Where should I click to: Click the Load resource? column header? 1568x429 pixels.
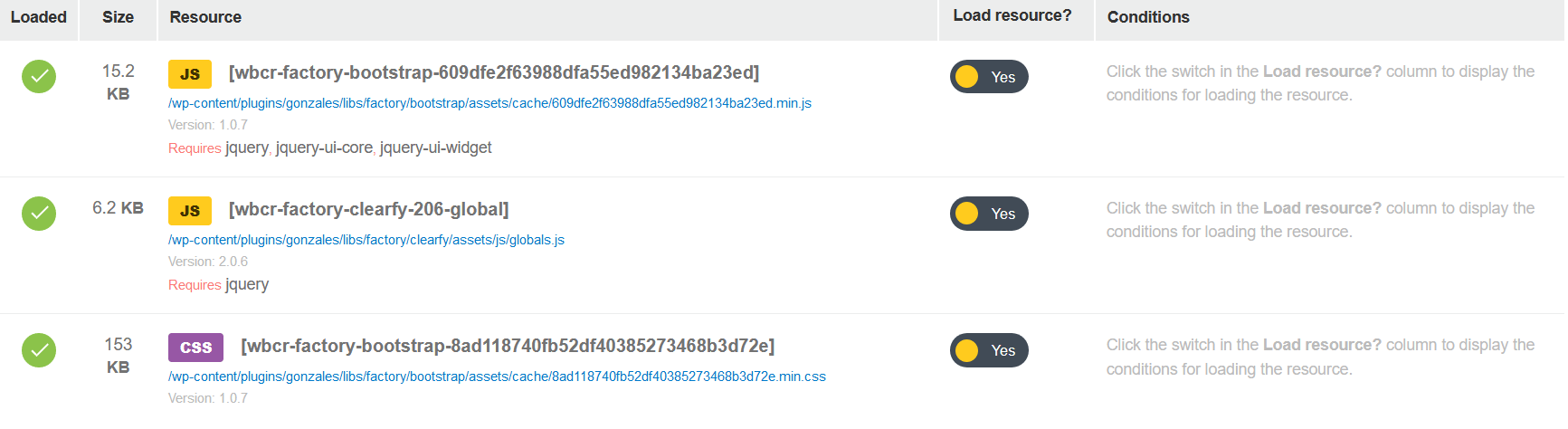tap(1012, 15)
